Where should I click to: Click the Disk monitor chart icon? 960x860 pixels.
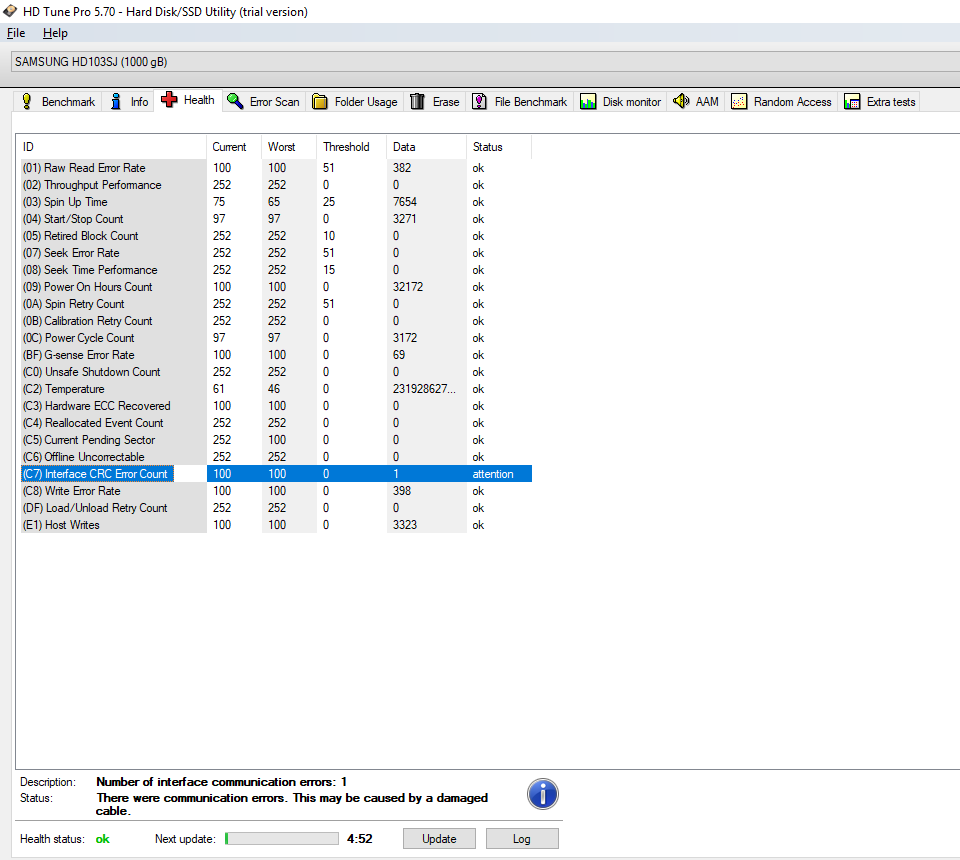tap(588, 102)
